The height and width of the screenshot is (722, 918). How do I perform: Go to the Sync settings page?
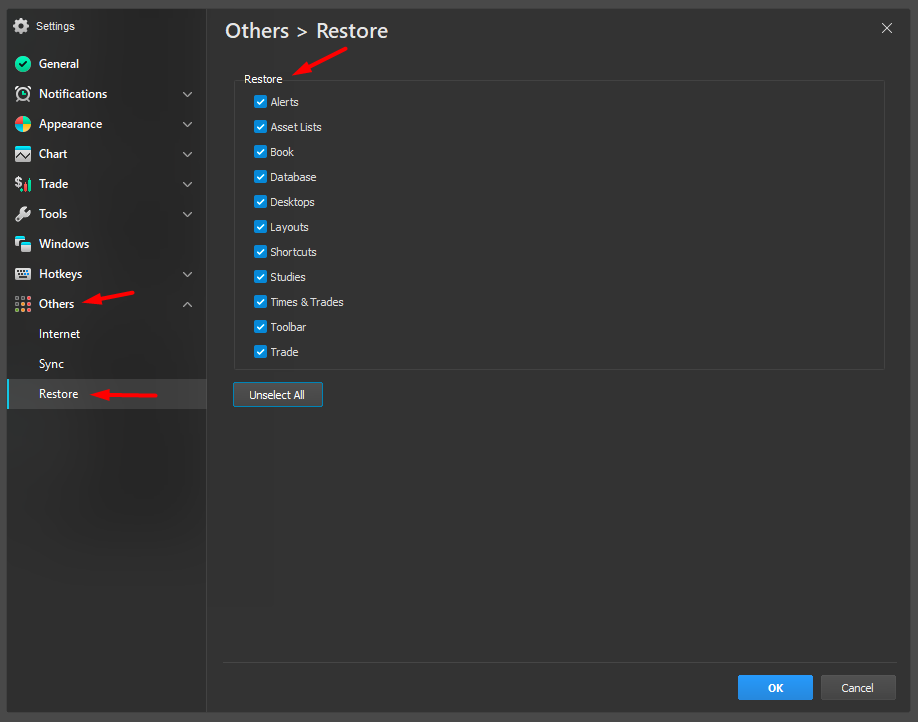click(51, 364)
